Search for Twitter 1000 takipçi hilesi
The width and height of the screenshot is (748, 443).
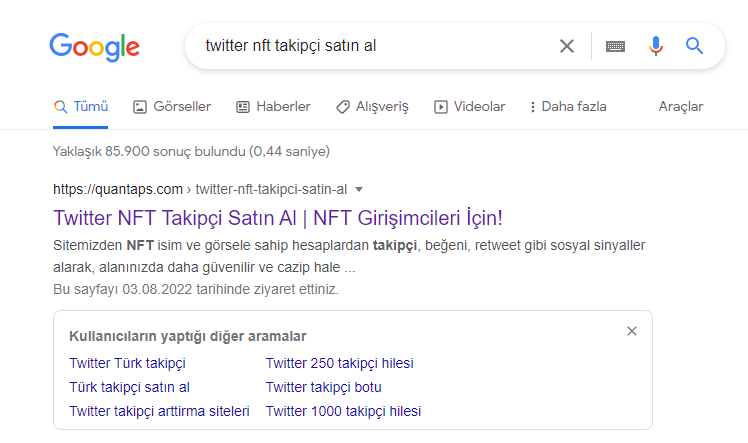[343, 411]
